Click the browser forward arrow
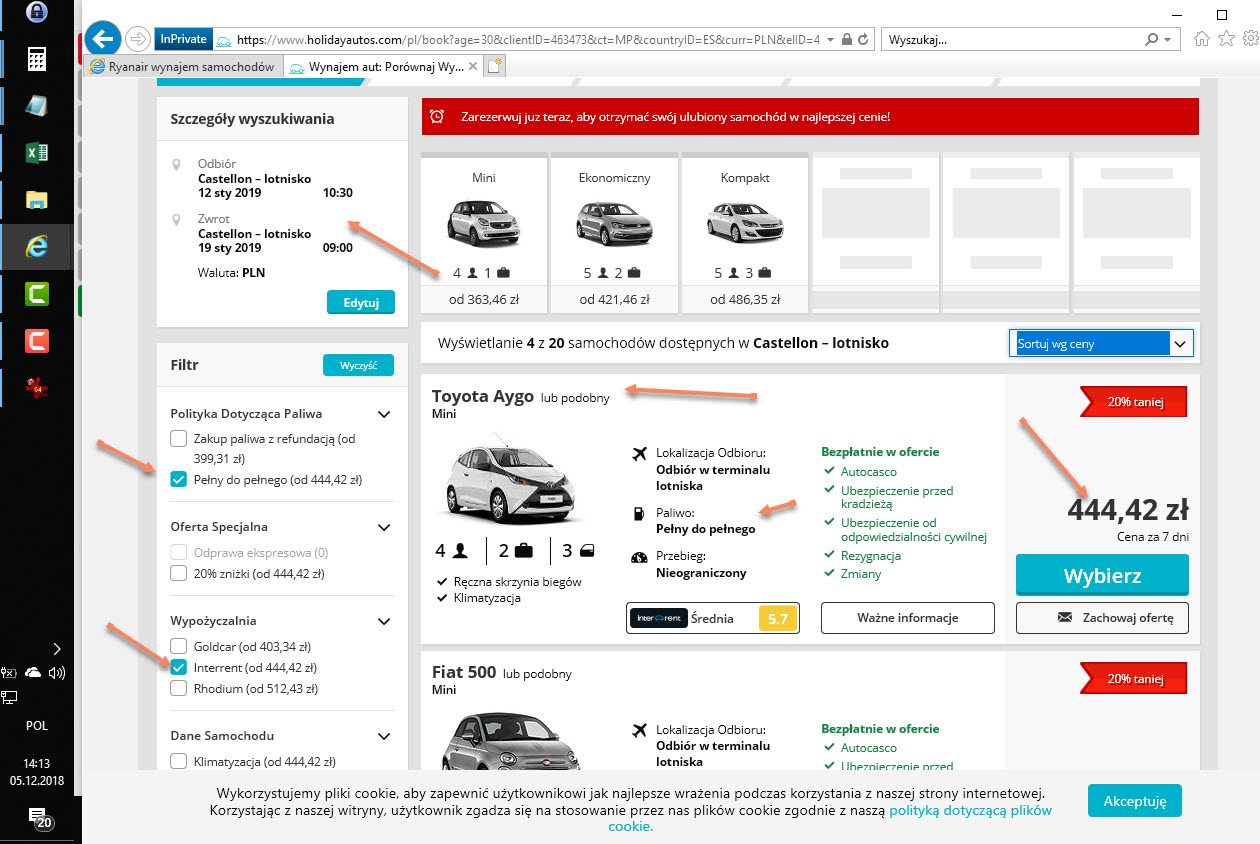Viewport: 1260px width, 844px height. [x=138, y=40]
